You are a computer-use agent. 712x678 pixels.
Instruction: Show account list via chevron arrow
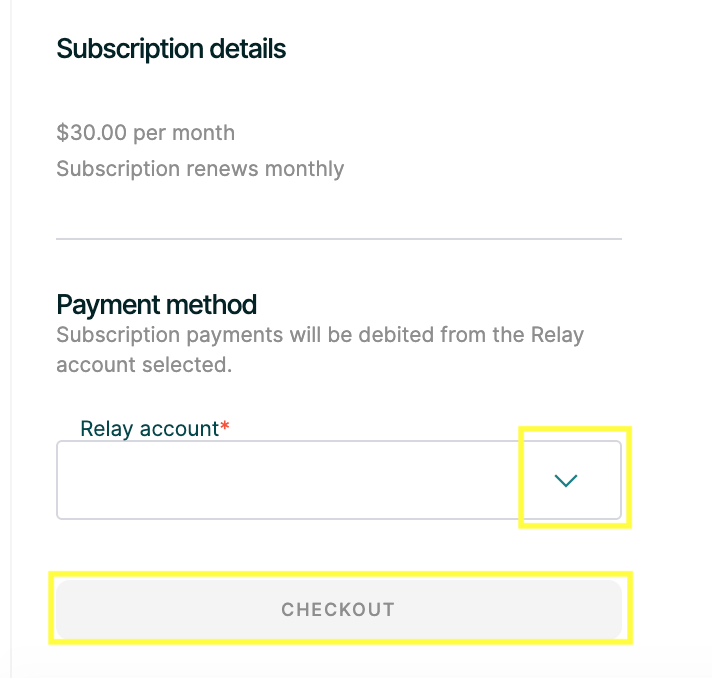pos(566,481)
